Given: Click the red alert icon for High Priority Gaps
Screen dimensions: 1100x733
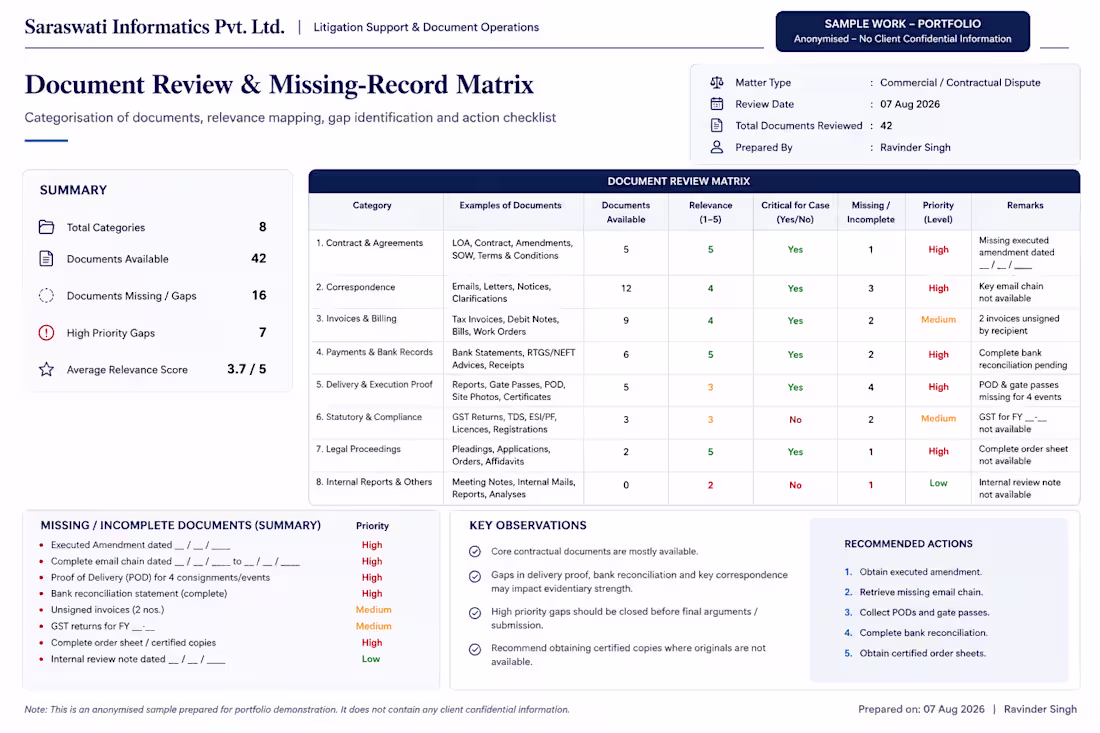Looking at the screenshot, I should pyautogui.click(x=46, y=332).
